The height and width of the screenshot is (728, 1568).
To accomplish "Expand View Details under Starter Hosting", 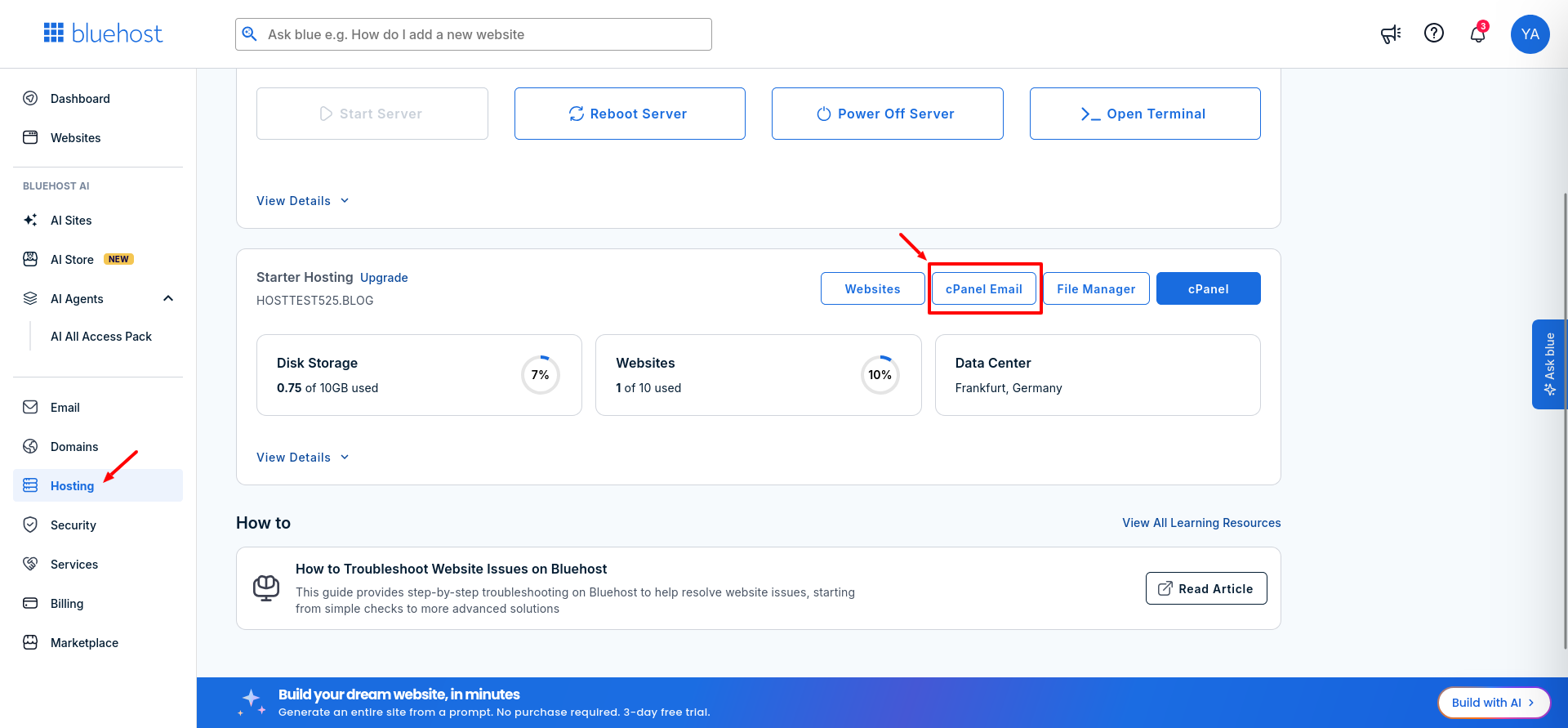I will [303, 458].
